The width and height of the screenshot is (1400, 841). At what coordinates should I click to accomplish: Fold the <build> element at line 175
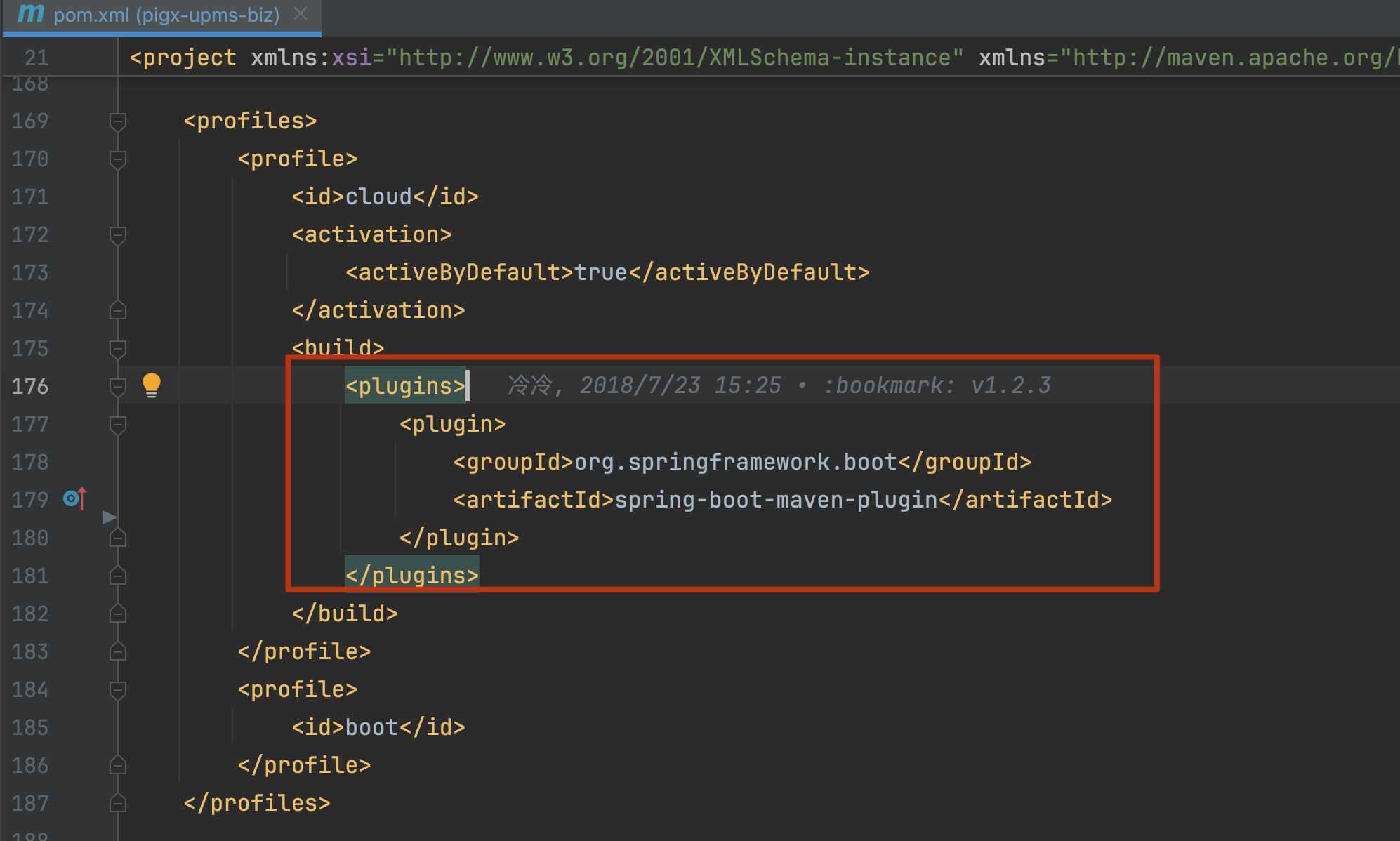click(118, 349)
